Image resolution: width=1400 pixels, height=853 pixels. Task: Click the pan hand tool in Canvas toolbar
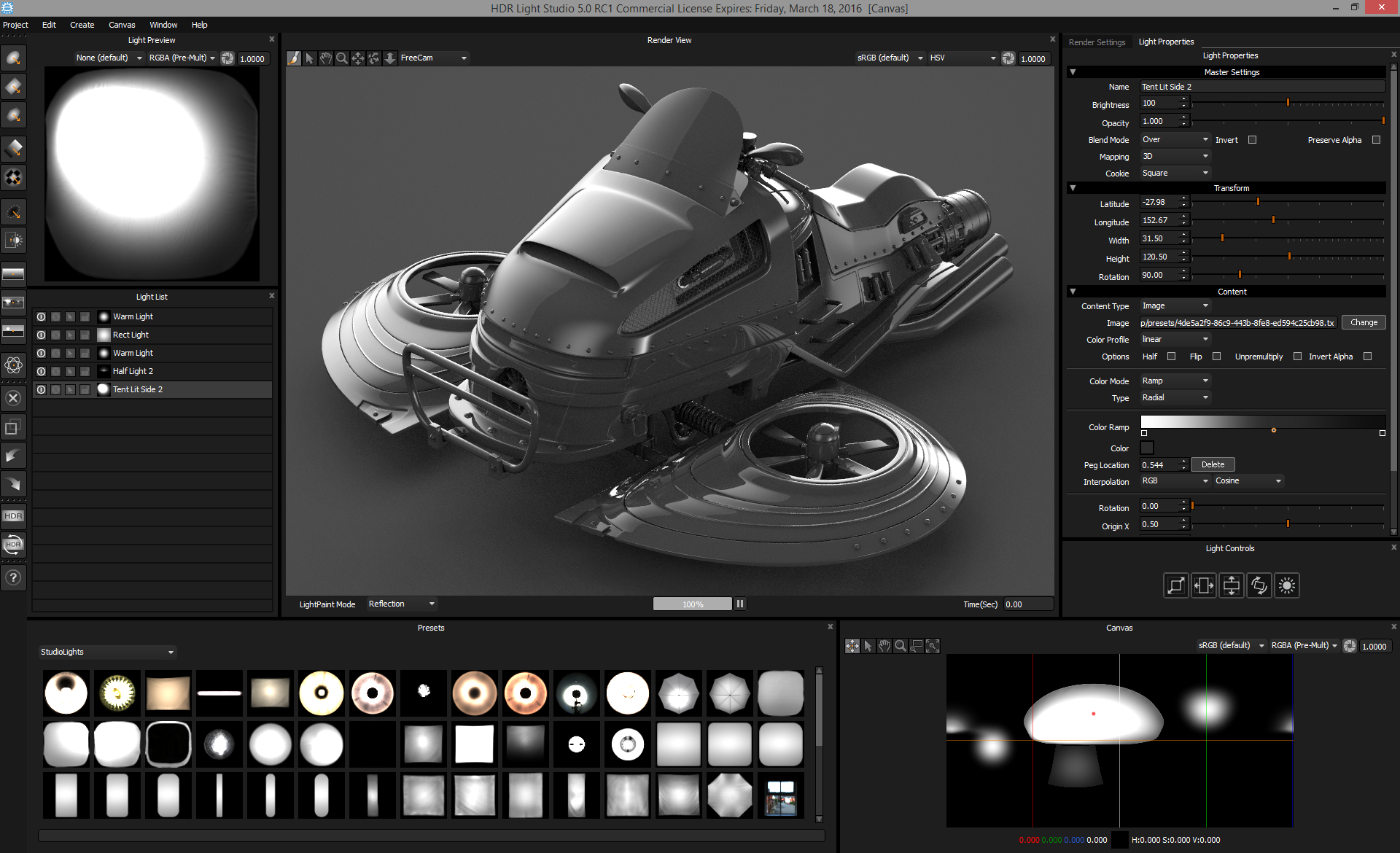(x=884, y=646)
